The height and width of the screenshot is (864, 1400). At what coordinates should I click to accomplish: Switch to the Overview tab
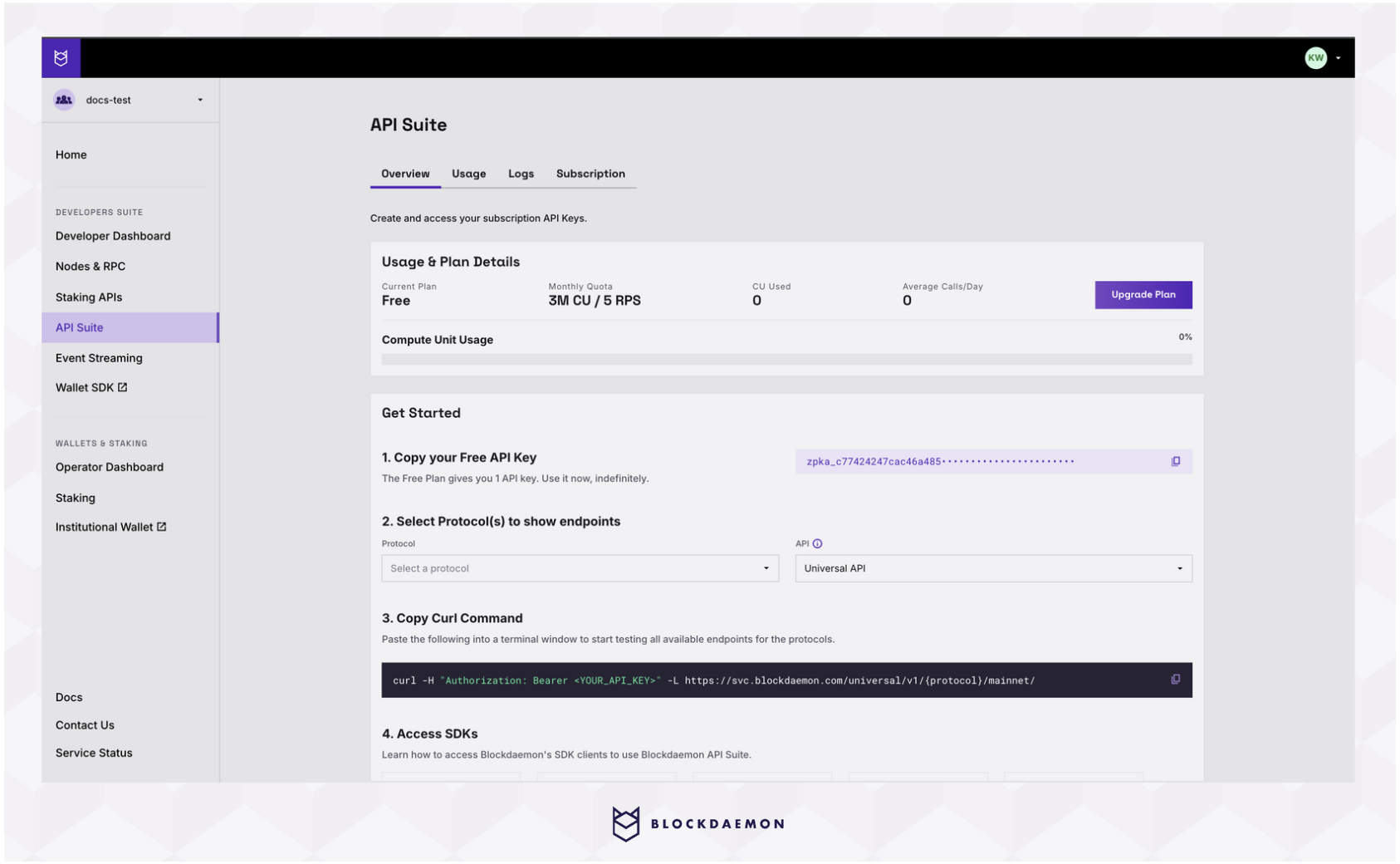(405, 174)
